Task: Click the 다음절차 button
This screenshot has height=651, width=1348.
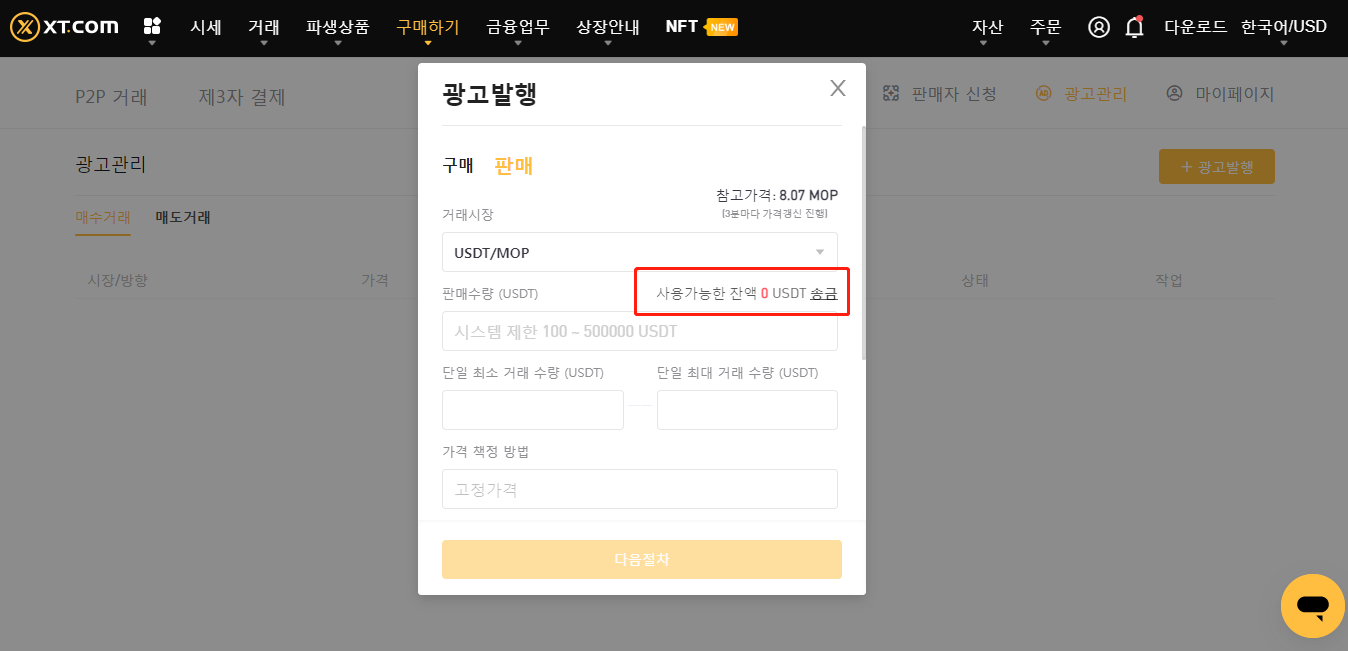Action: [x=642, y=559]
